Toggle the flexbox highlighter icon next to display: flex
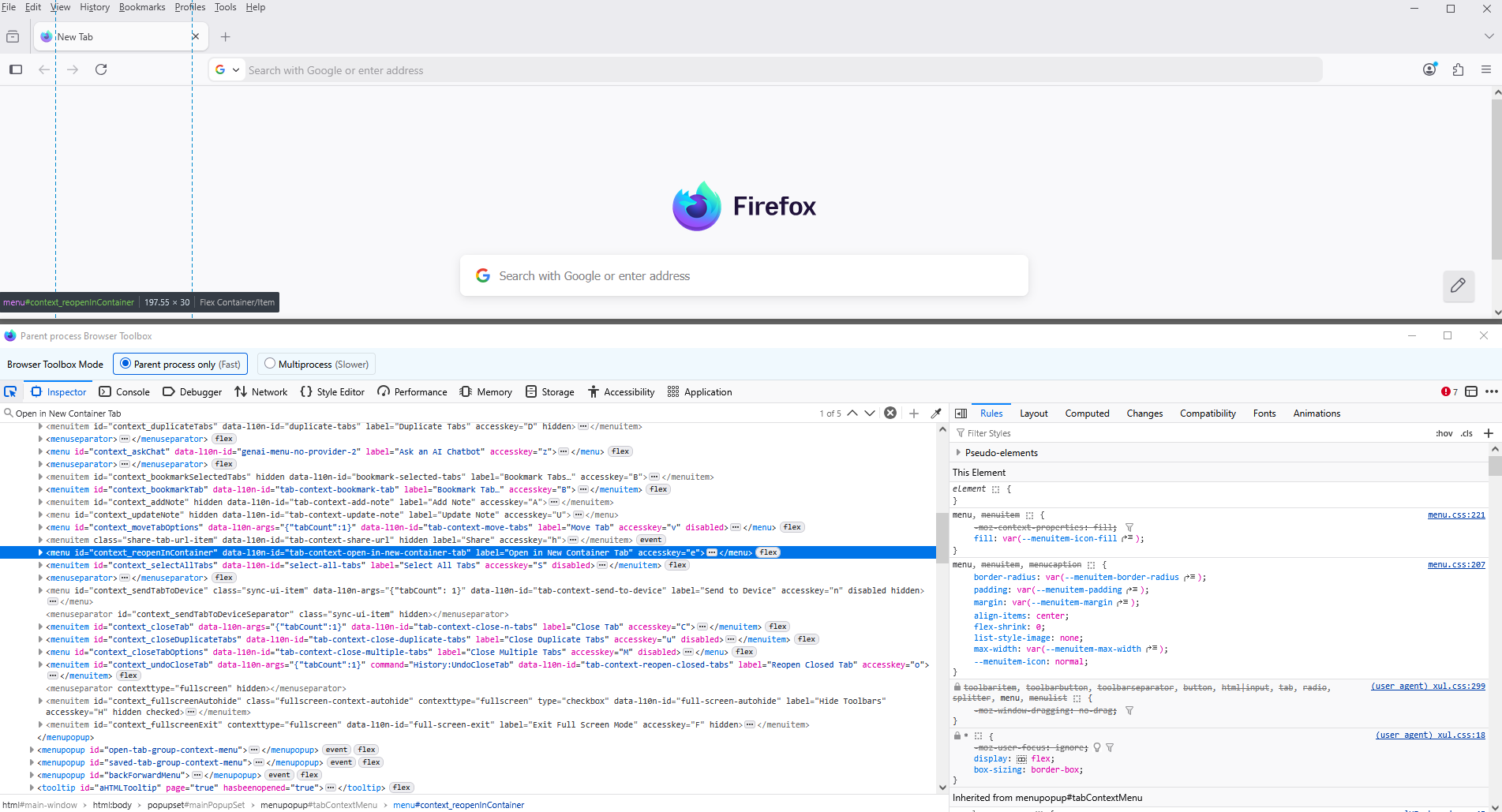The height and width of the screenshot is (812, 1502). 1021,759
